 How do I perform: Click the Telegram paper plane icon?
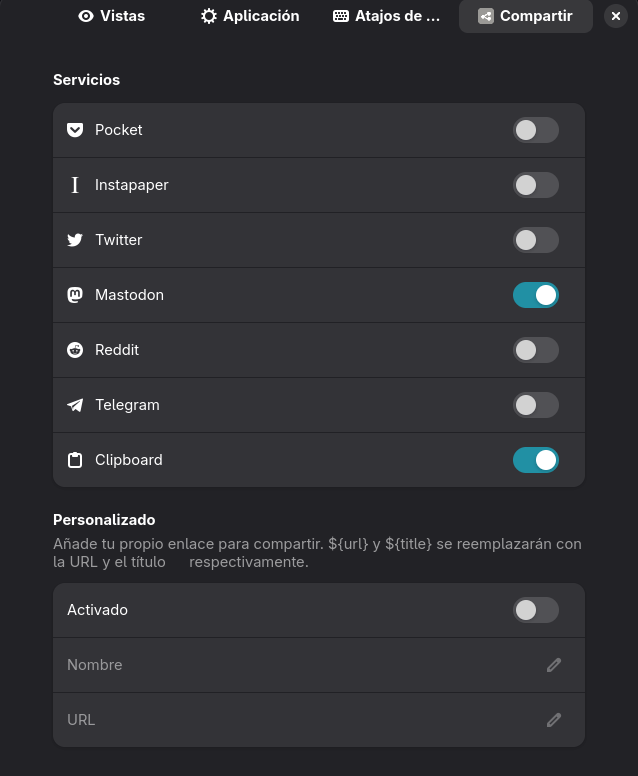click(x=75, y=405)
